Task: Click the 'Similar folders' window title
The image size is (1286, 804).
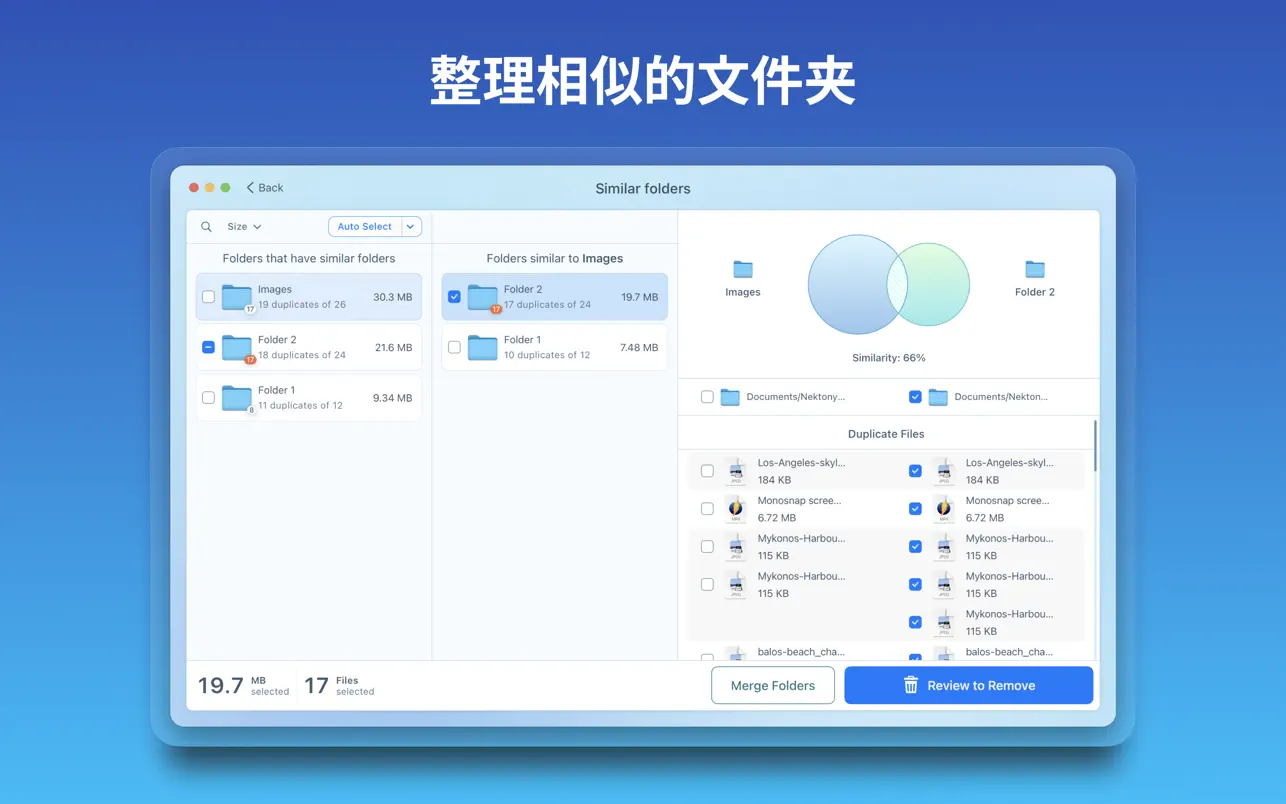Action: 643,188
